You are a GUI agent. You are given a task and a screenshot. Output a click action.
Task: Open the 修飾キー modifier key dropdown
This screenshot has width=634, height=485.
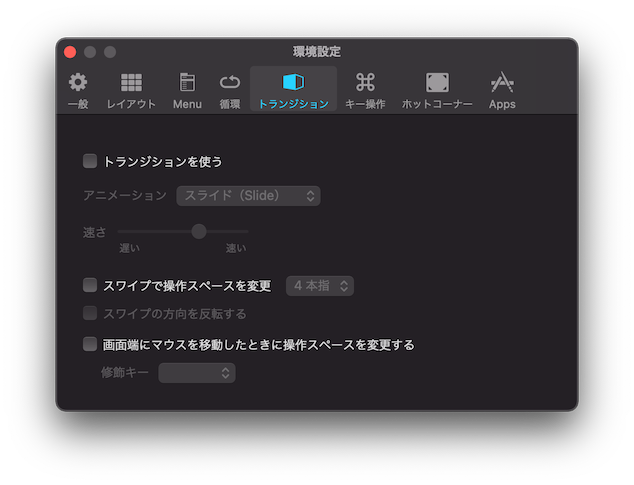197,373
